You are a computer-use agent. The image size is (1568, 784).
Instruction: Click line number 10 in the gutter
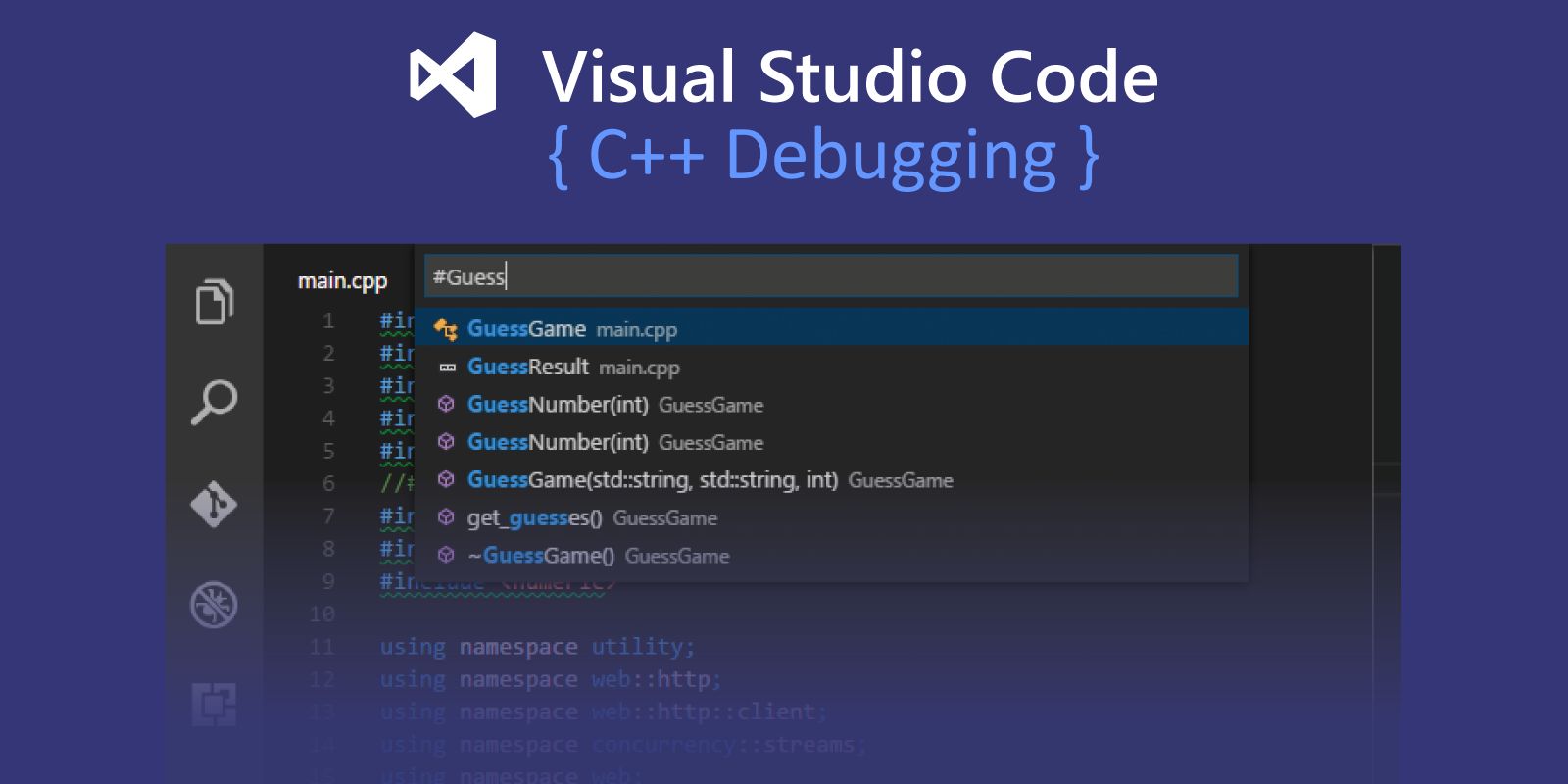tap(322, 614)
